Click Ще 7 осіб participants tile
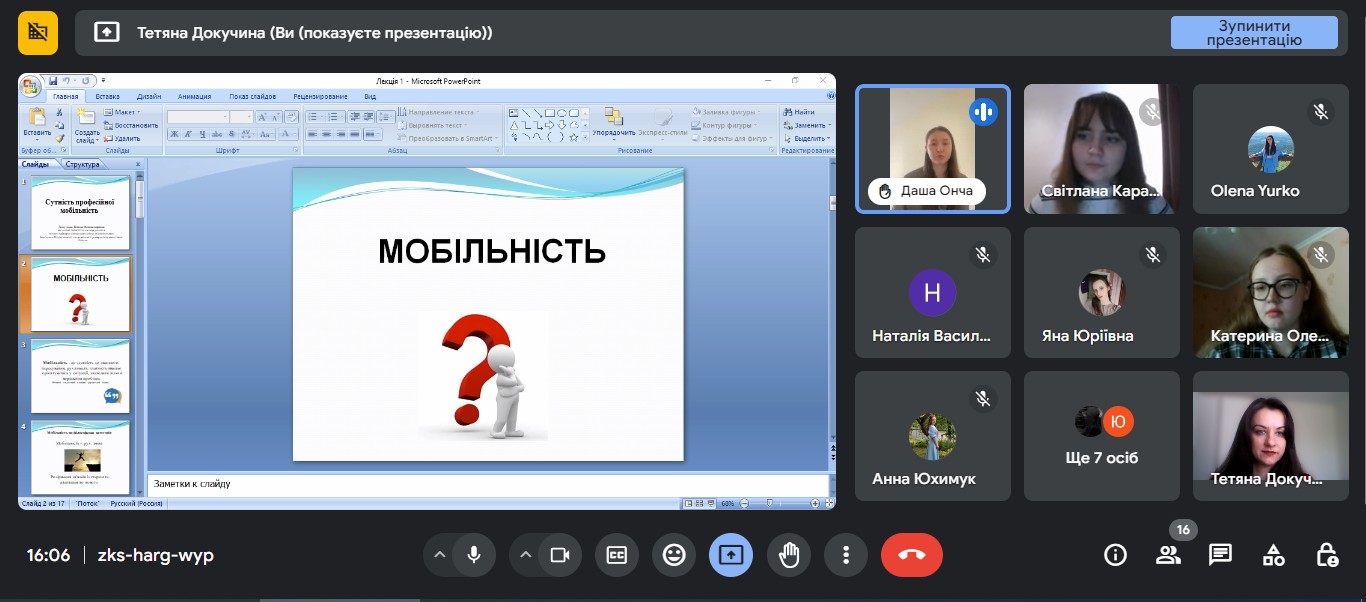Screen dimensions: 1366x602 [x=1102, y=436]
